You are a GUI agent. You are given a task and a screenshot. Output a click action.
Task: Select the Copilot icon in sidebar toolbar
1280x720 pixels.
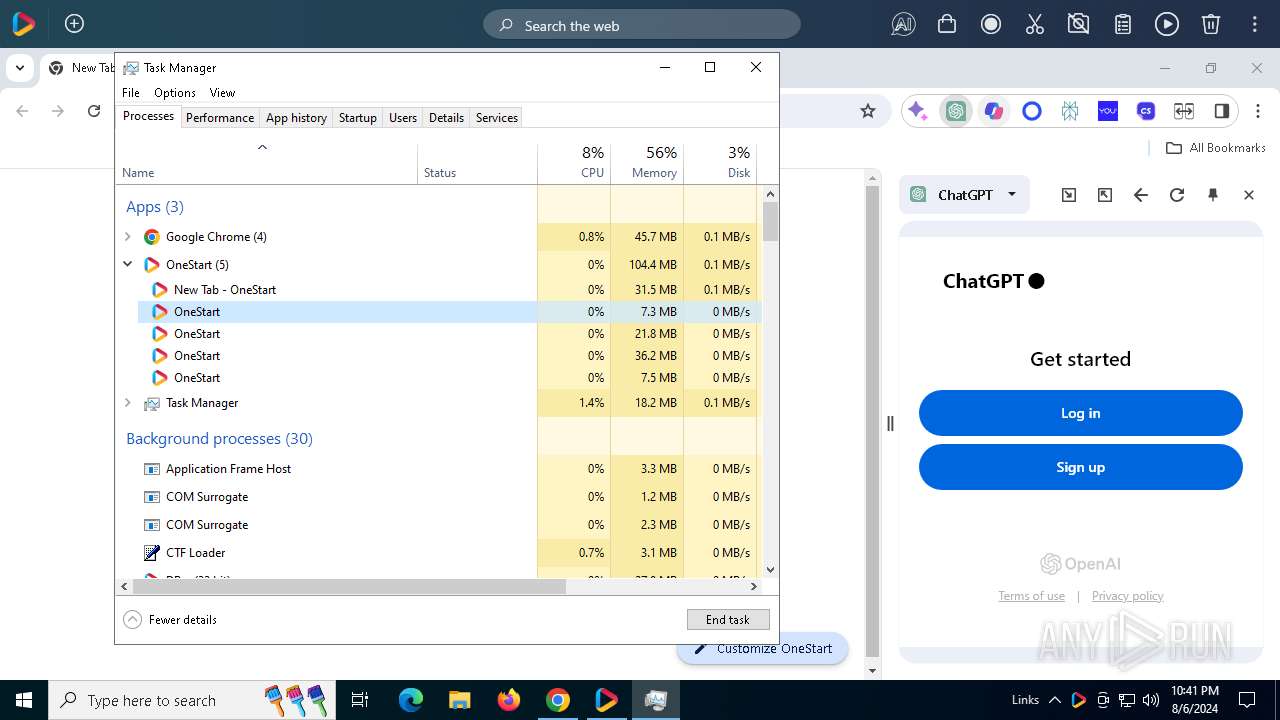click(x=994, y=111)
